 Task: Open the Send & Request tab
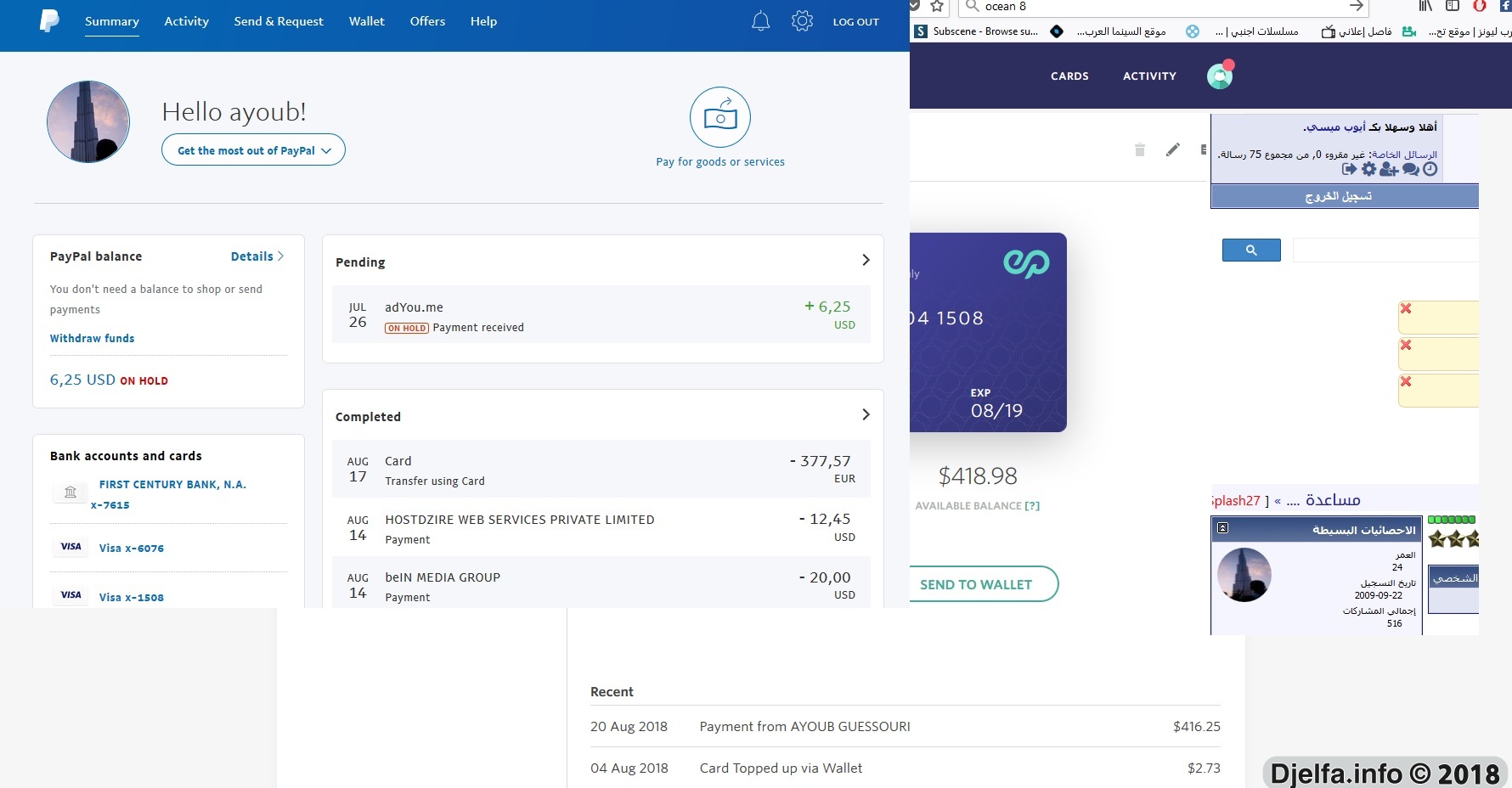pos(279,21)
